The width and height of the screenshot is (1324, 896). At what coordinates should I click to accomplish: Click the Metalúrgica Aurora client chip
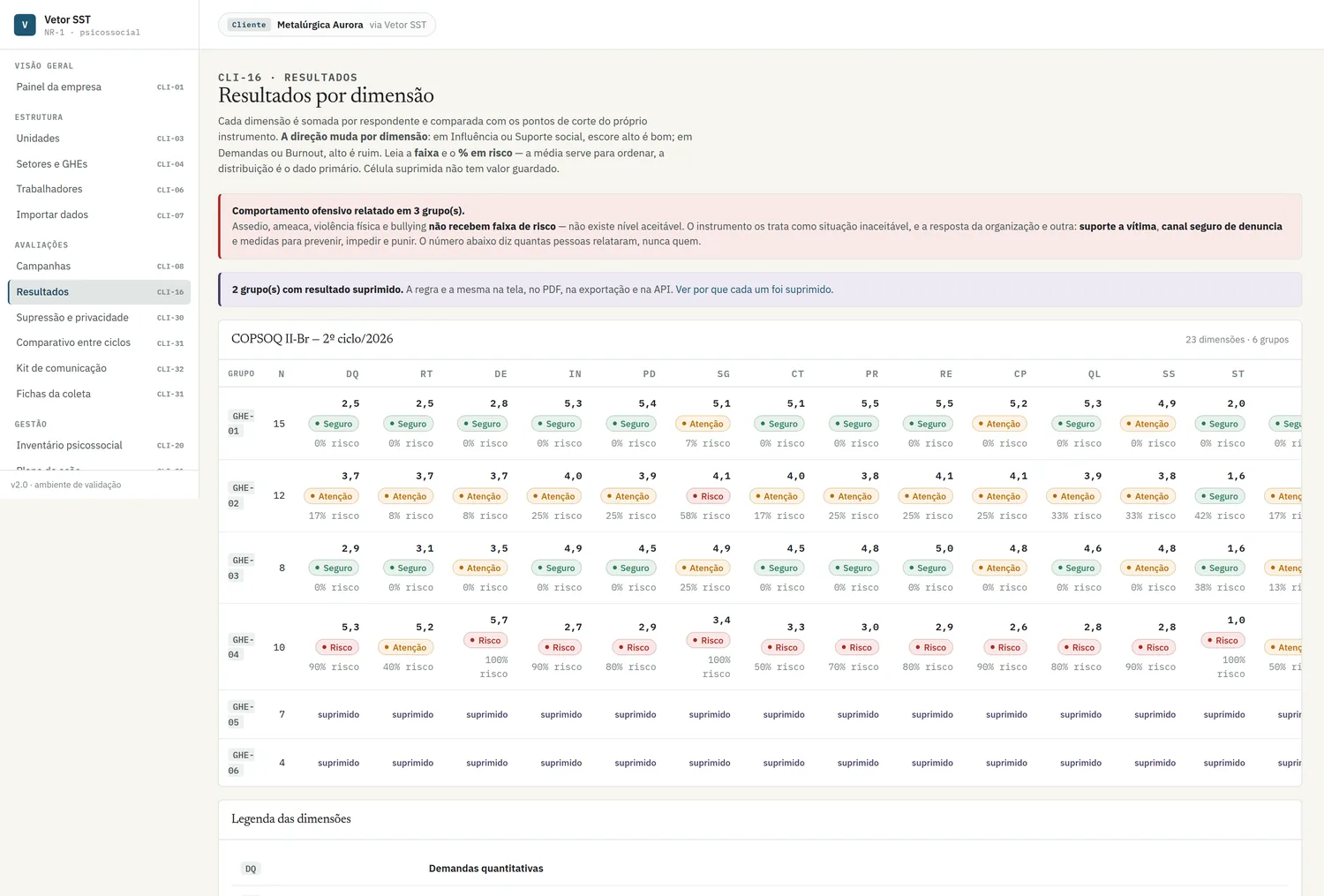327,25
